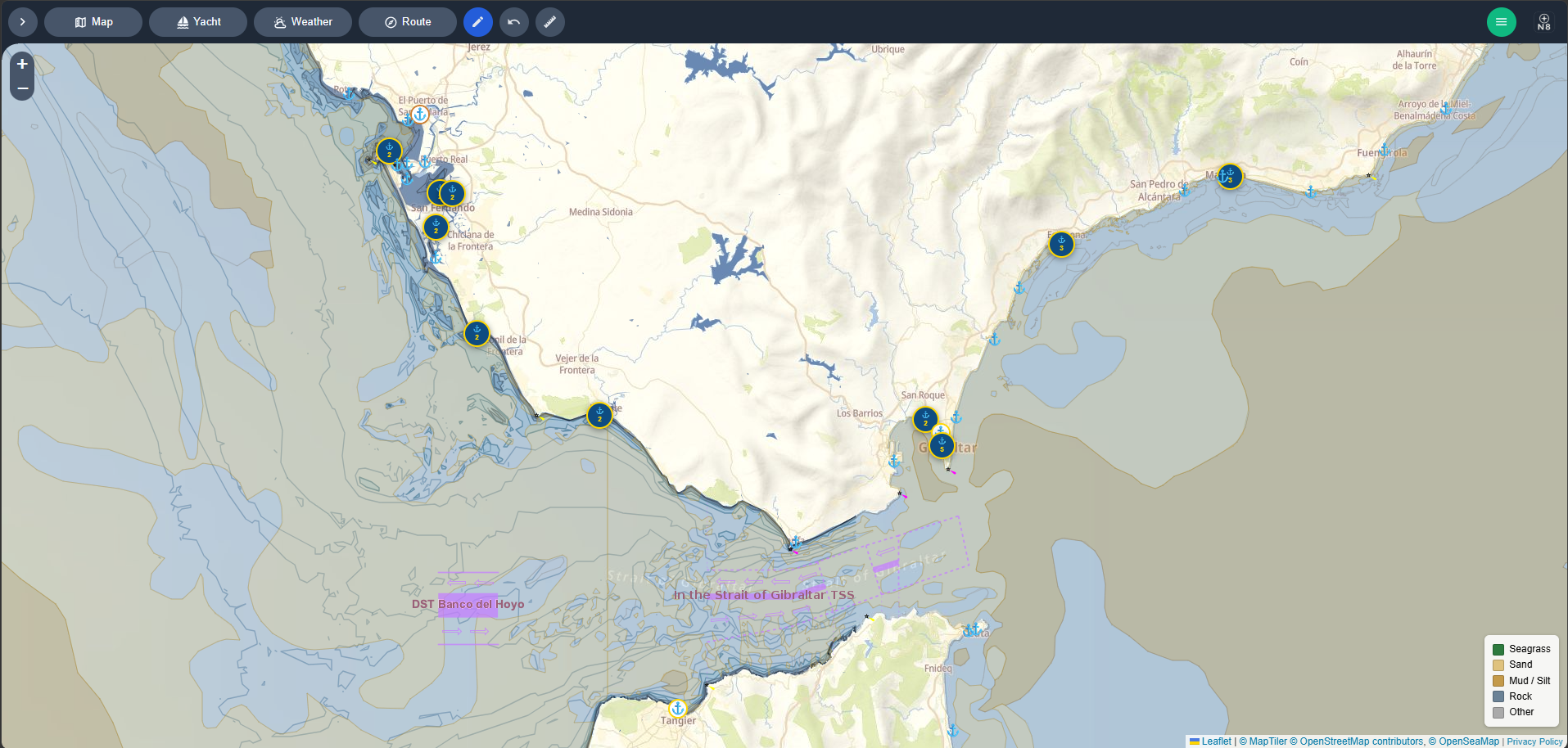
Task: Click the DST Banco del Hoyo label
Action: pyautogui.click(x=468, y=604)
